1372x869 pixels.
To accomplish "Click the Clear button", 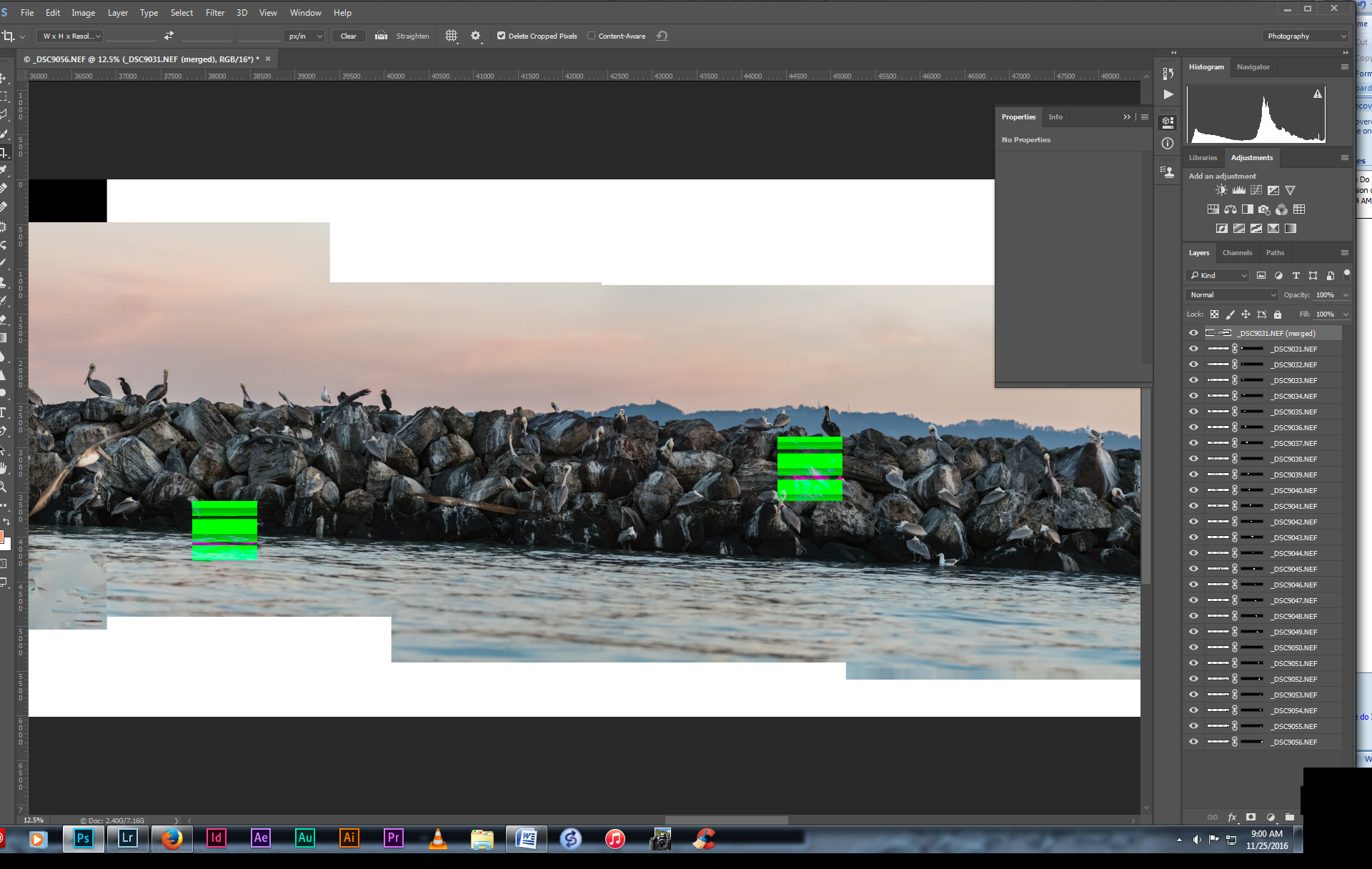I will click(x=348, y=36).
